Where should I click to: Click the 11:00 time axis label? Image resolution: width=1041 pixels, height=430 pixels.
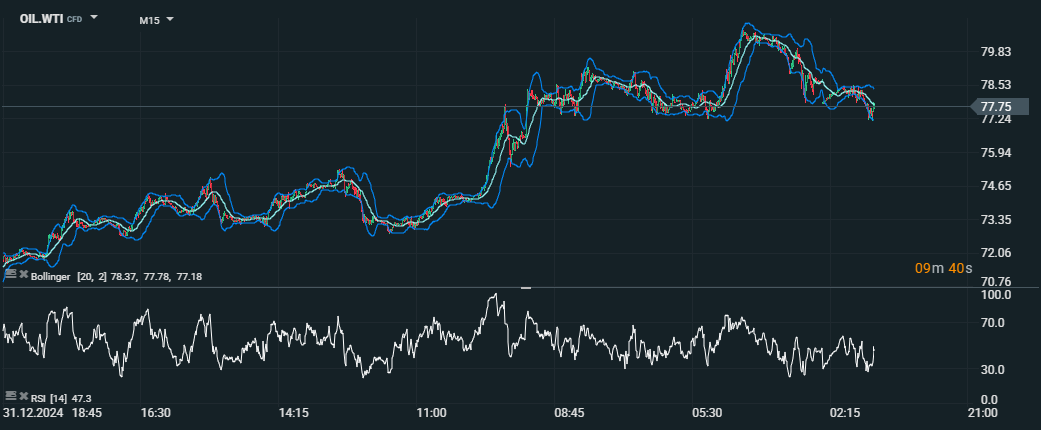click(x=431, y=412)
